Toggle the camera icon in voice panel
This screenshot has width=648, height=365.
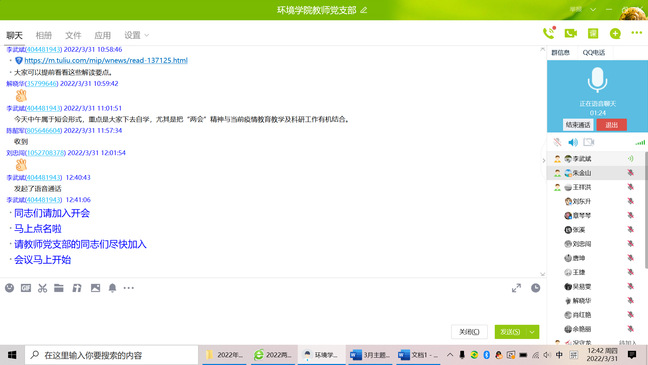(588, 142)
